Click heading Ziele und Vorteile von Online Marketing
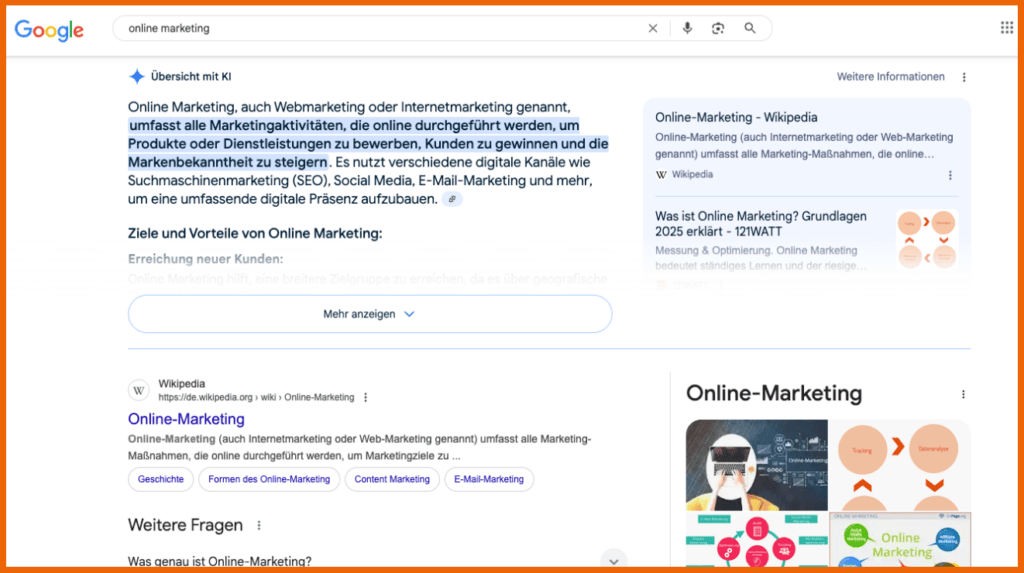The image size is (1024, 573). coord(255,233)
